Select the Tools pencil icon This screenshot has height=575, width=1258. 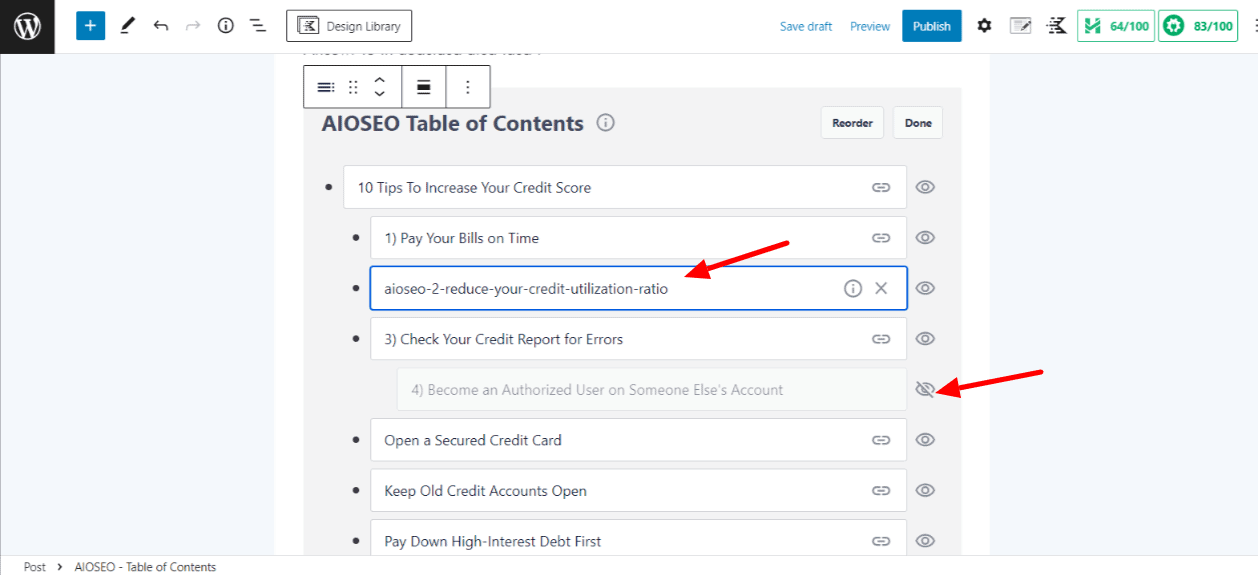click(127, 26)
